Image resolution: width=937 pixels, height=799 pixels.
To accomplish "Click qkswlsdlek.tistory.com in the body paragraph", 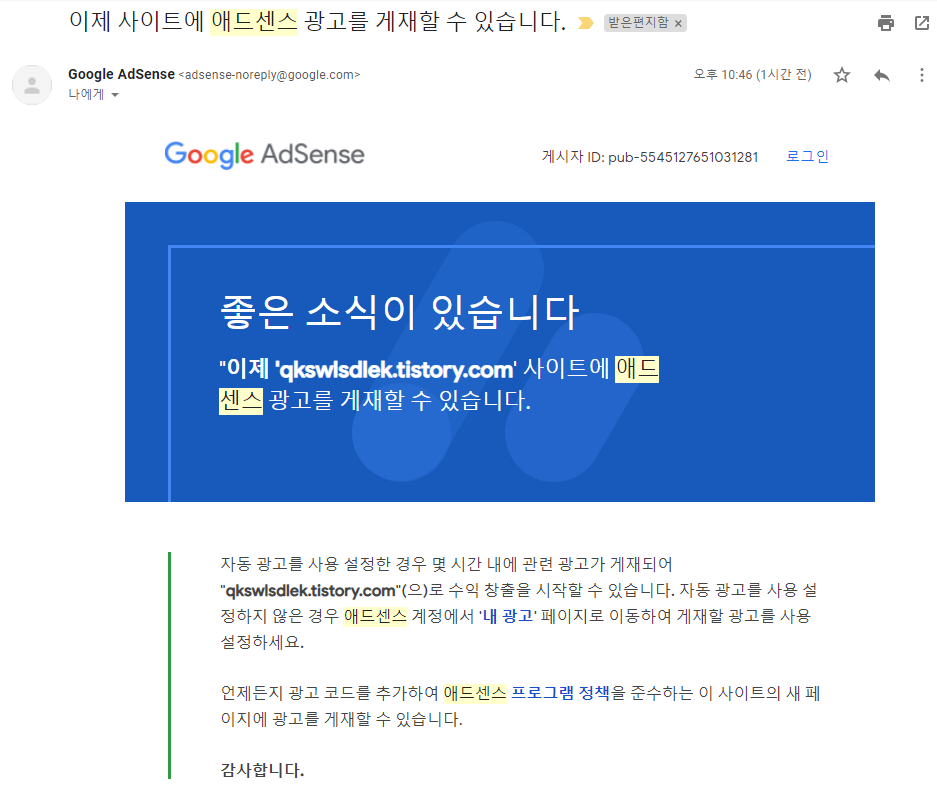I will point(310,590).
